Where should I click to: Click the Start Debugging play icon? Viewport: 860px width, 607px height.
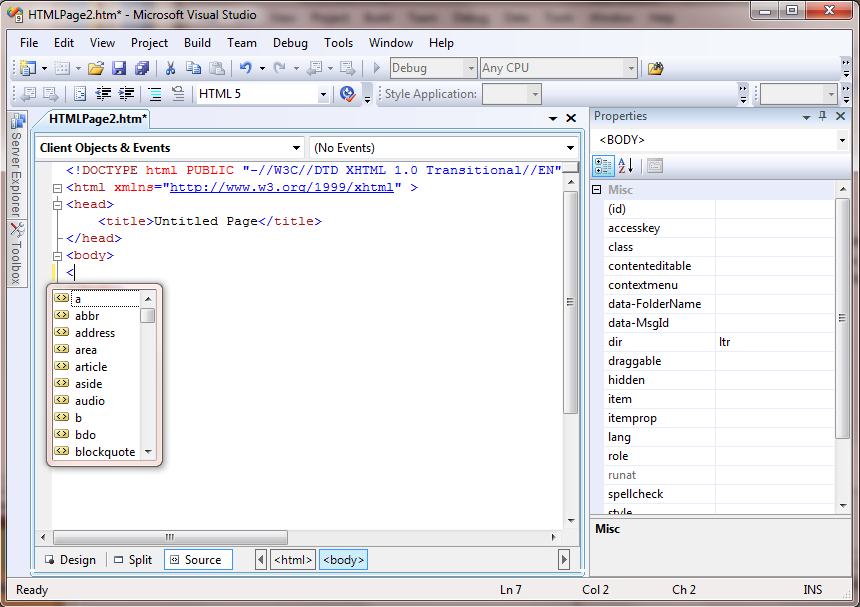point(377,68)
